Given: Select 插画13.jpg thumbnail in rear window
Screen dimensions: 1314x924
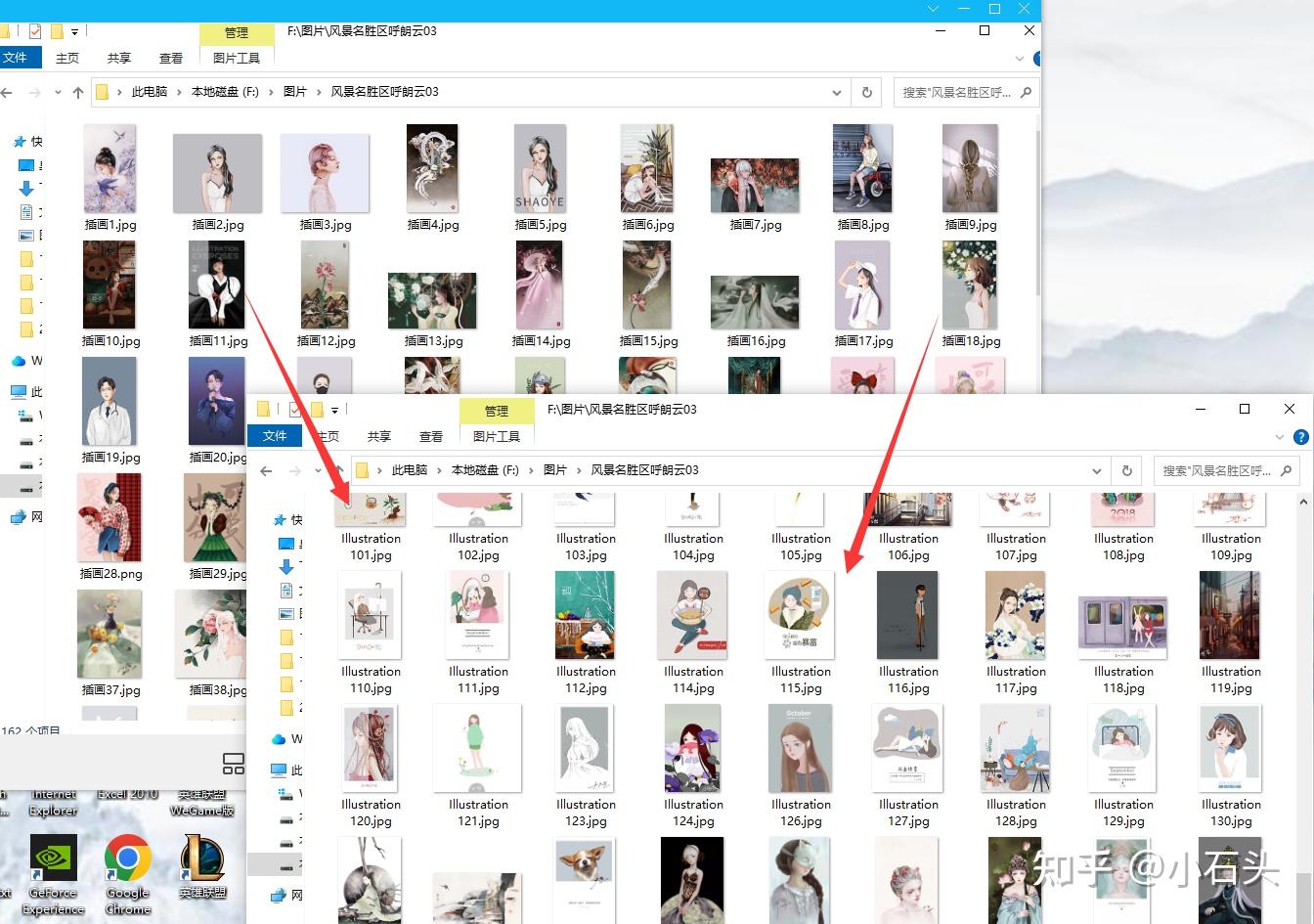Looking at the screenshot, I should click(x=432, y=301).
